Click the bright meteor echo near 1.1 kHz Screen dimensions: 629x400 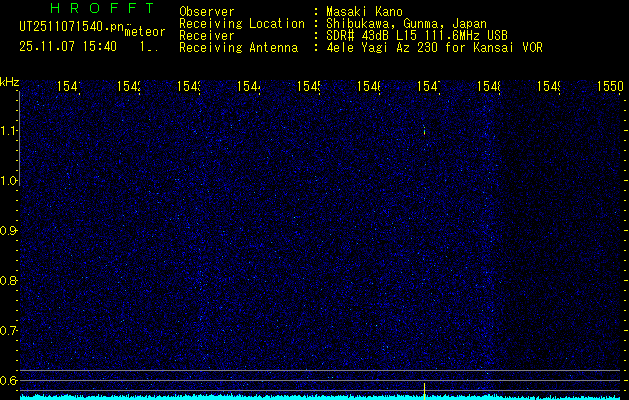424,131
